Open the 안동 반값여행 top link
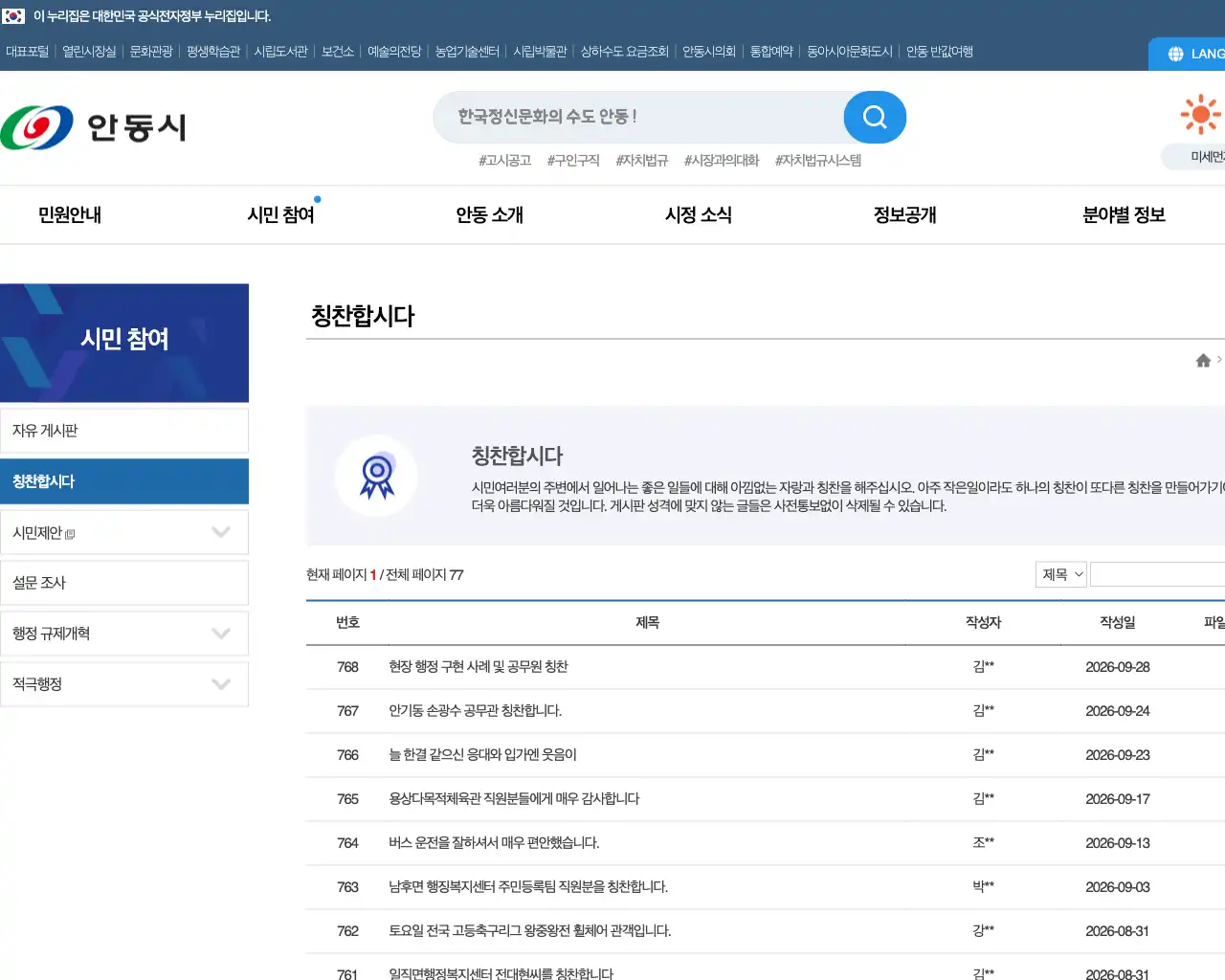This screenshot has width=1225, height=980. point(940,52)
